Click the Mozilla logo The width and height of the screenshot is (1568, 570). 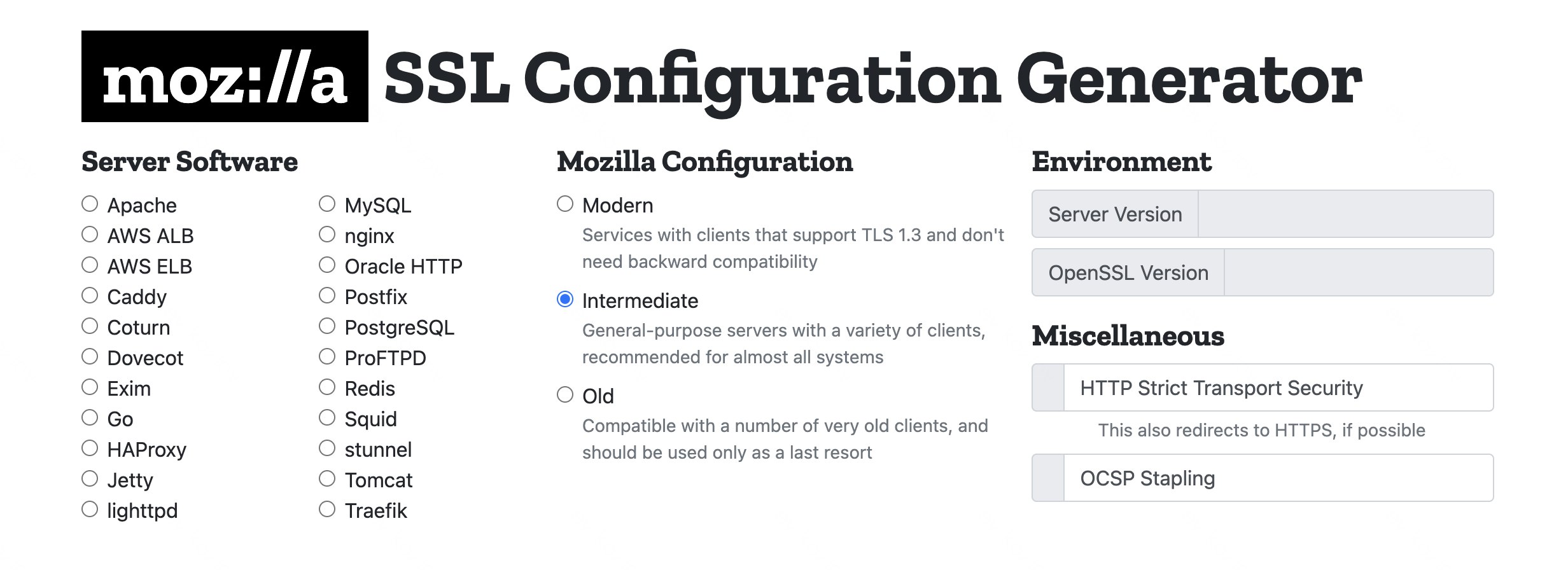tap(225, 76)
